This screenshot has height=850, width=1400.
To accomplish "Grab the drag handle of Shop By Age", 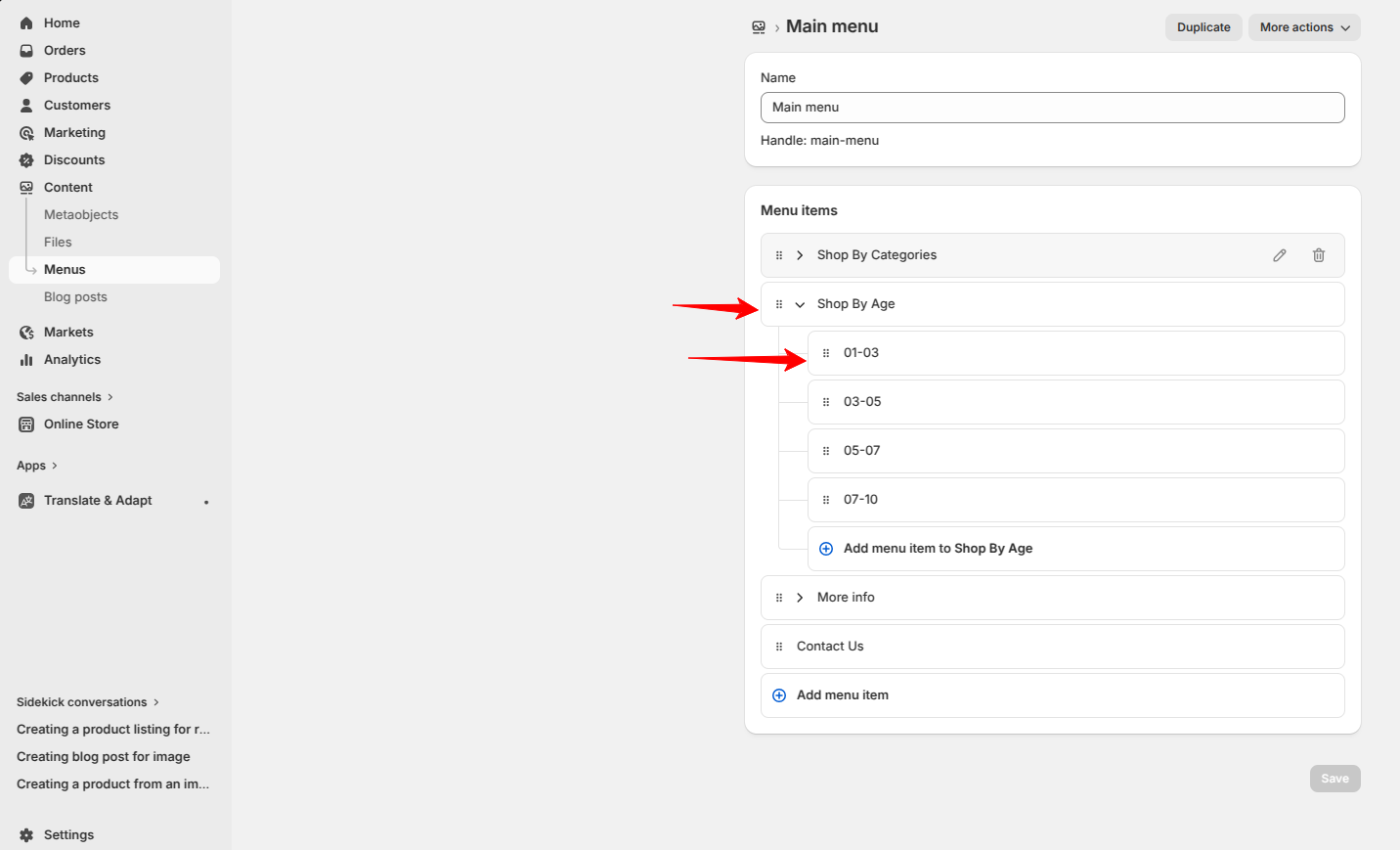I will click(x=779, y=304).
